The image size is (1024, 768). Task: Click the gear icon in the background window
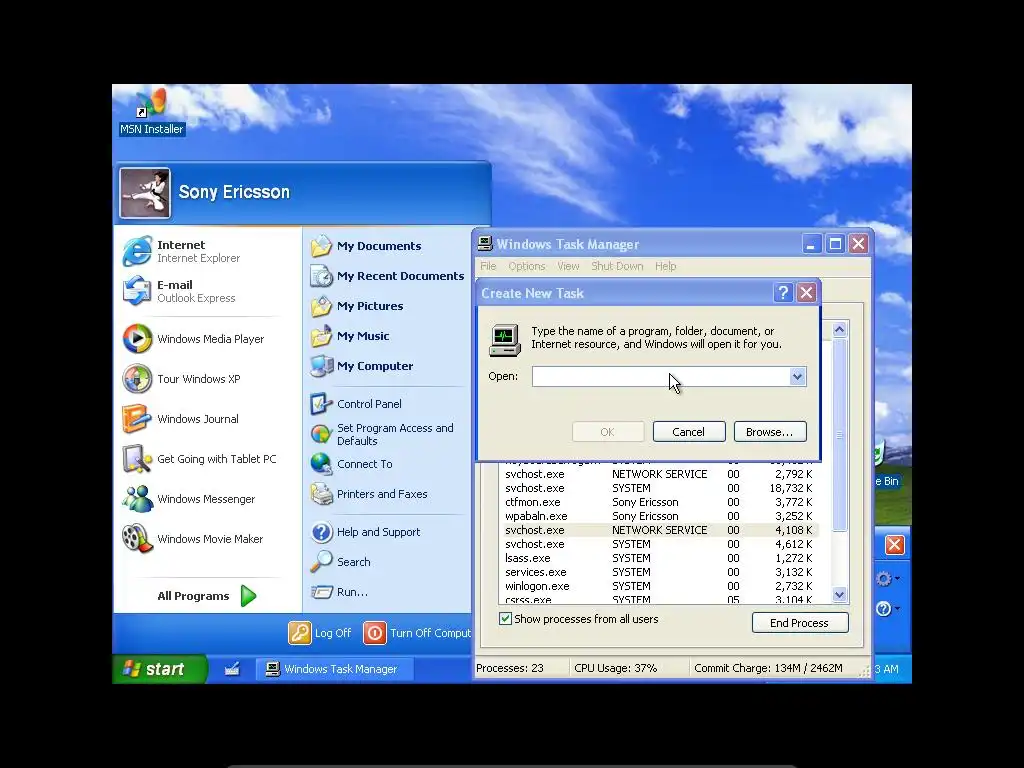(x=884, y=579)
